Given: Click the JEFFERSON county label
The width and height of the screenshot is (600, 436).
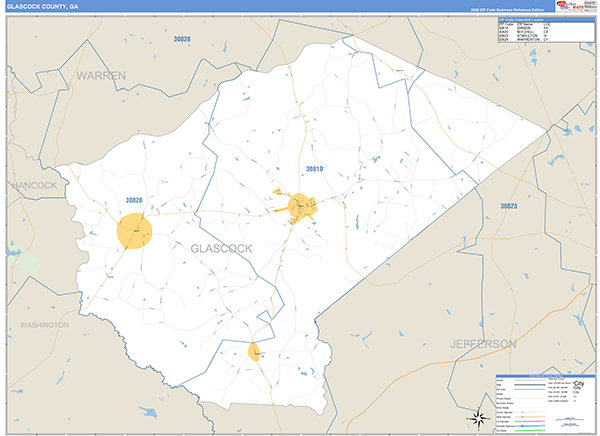Looking at the screenshot, I should [x=482, y=343].
